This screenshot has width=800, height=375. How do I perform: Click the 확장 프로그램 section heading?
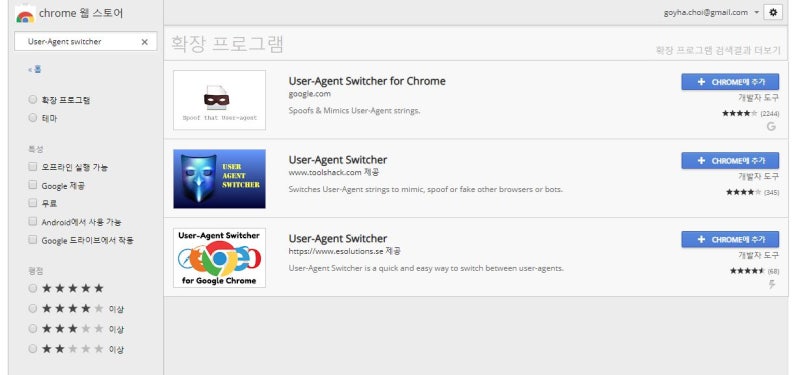click(227, 45)
